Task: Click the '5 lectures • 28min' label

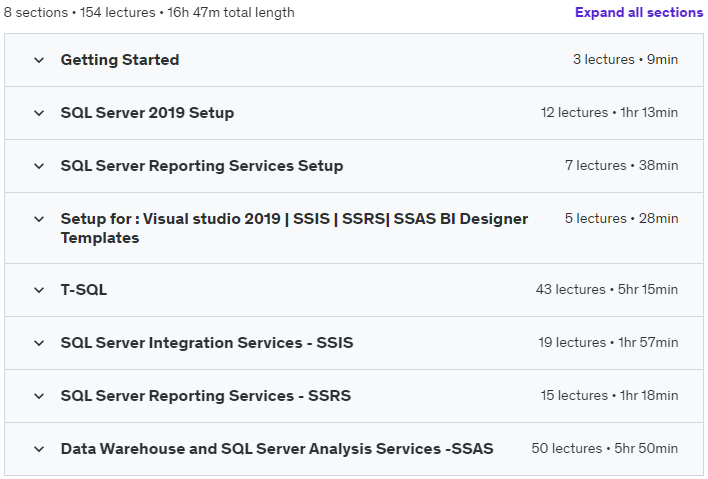Action: pos(621,219)
